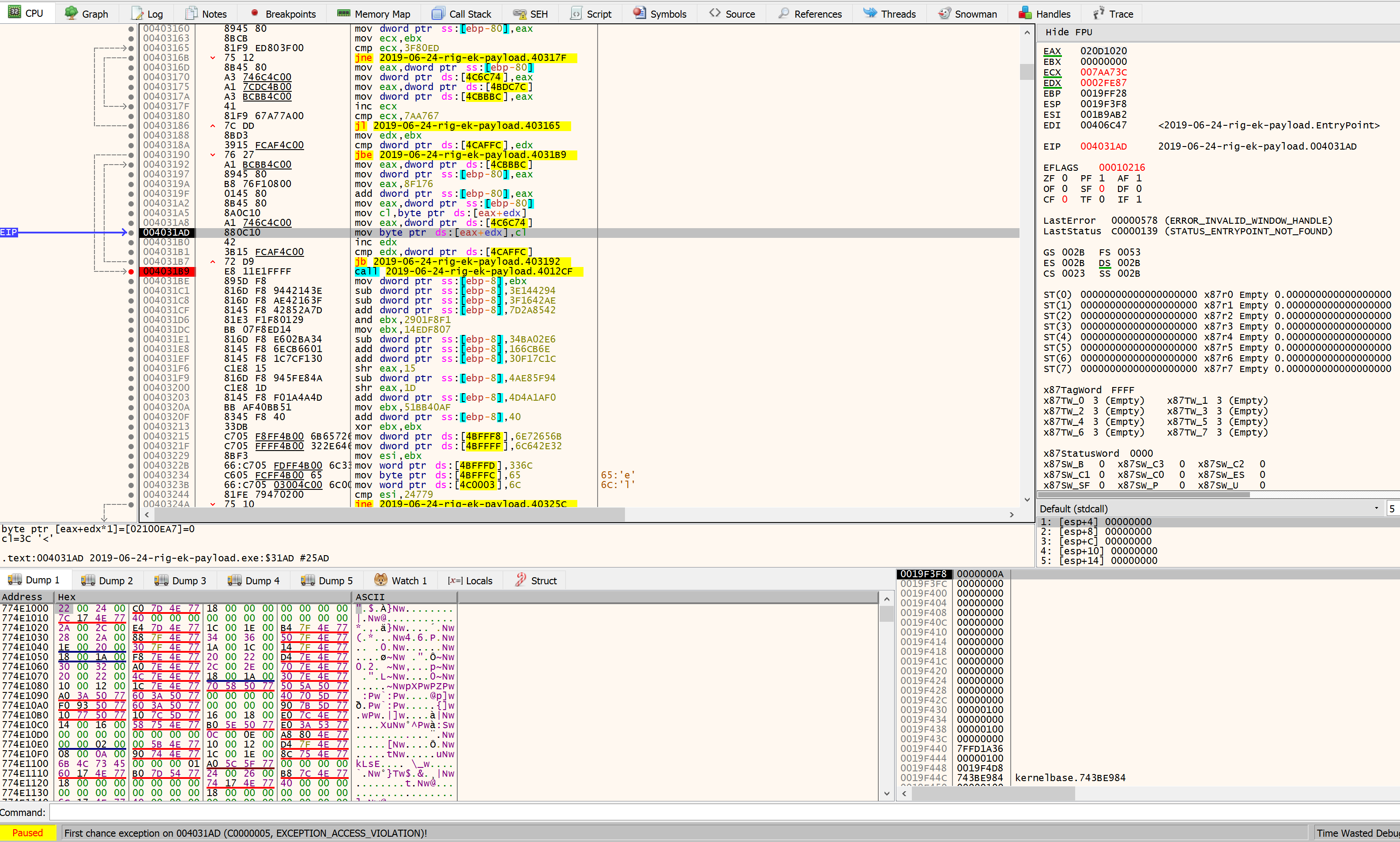This screenshot has width=1400, height=842.
Task: Click the EAX register name
Action: [x=1052, y=51]
